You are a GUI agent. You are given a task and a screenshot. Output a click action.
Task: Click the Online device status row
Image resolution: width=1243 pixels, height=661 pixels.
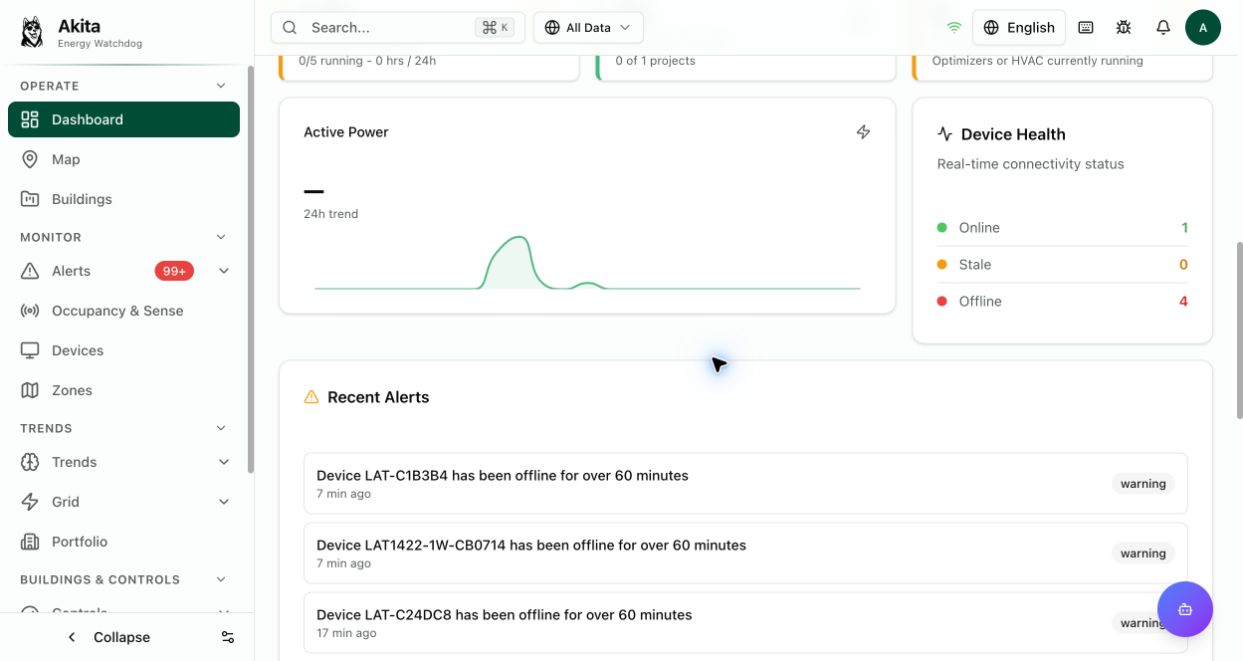coord(1062,228)
